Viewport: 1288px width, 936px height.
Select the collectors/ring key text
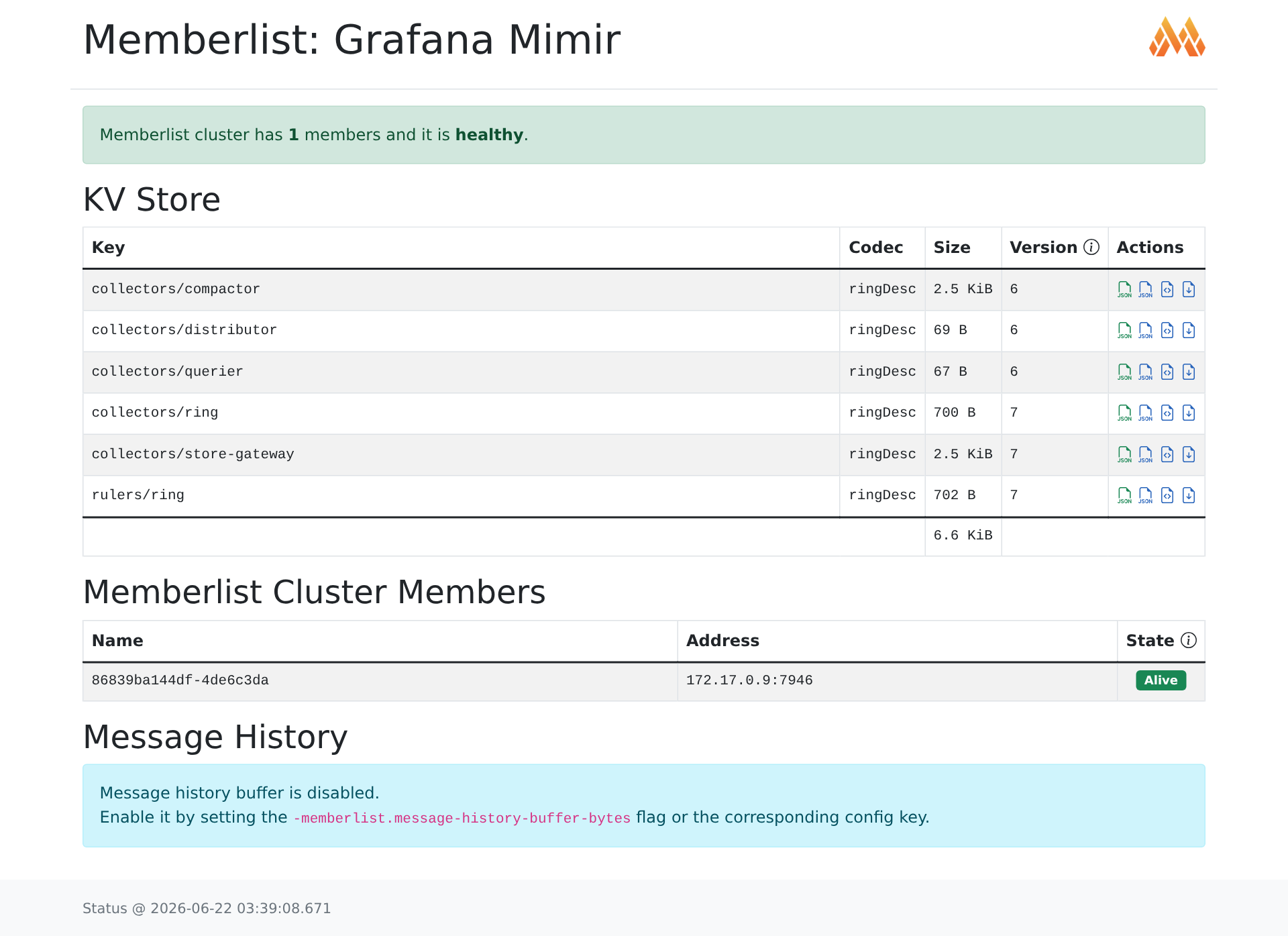[155, 413]
